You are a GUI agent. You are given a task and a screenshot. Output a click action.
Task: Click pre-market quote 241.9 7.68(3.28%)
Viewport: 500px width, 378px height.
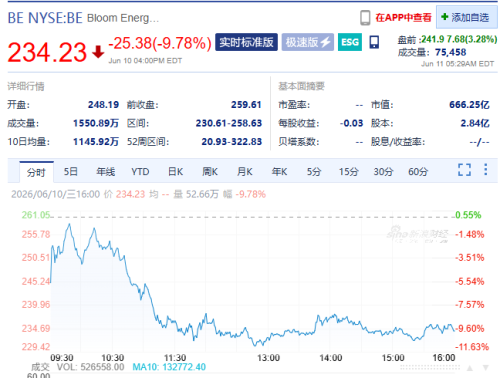(459, 39)
